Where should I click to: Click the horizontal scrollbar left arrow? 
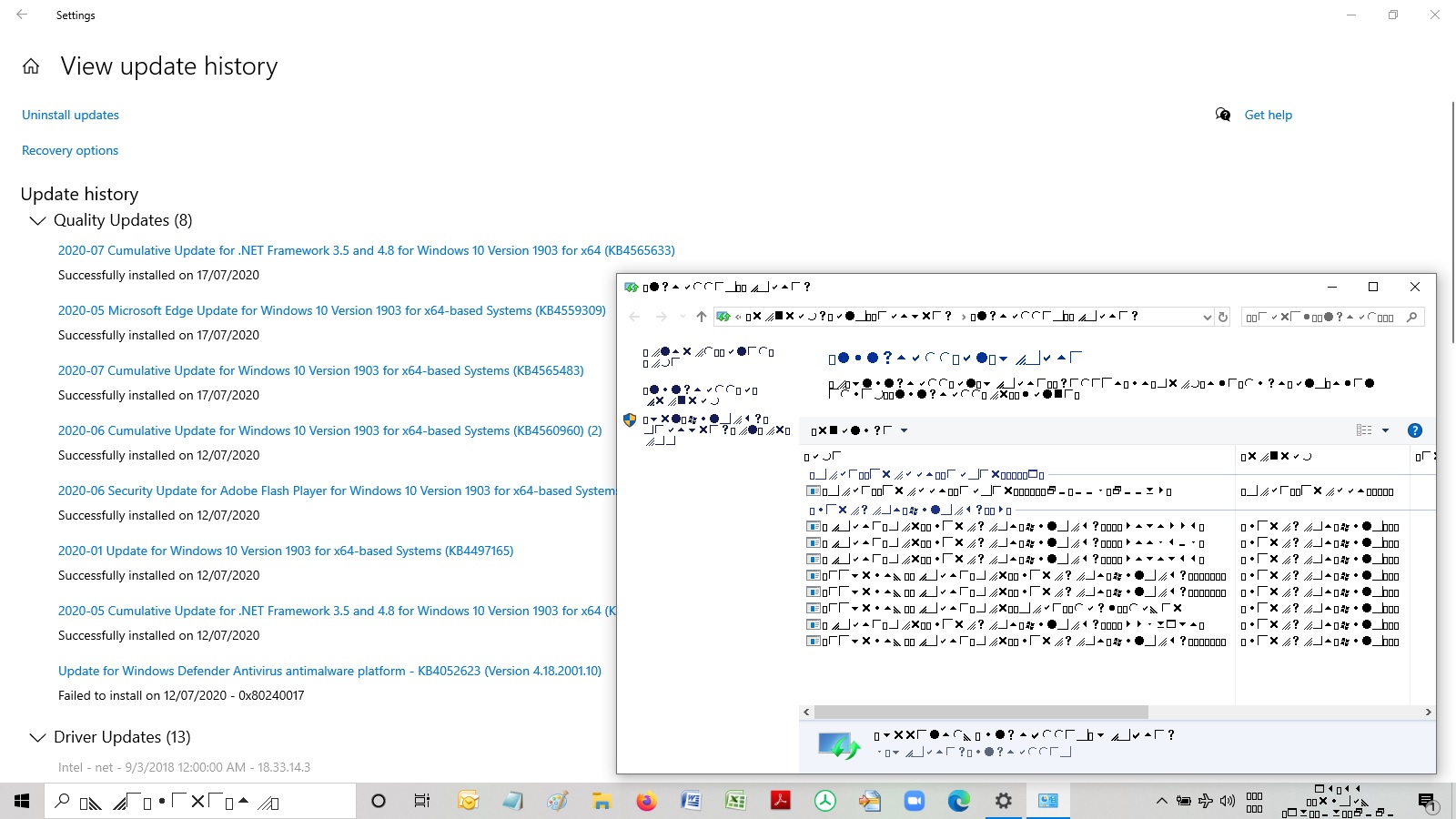coord(806,712)
